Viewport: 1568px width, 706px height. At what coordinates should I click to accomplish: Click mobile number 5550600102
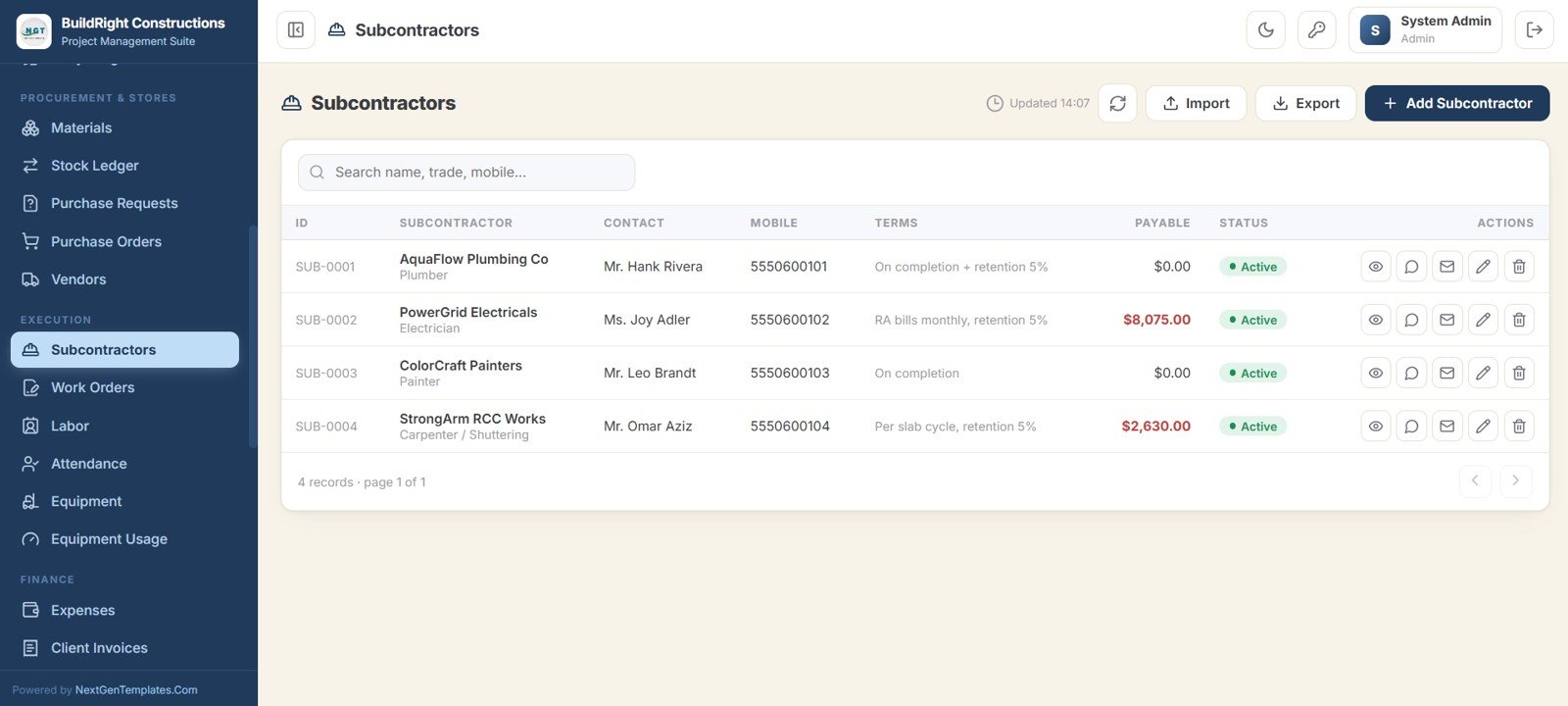tap(790, 320)
